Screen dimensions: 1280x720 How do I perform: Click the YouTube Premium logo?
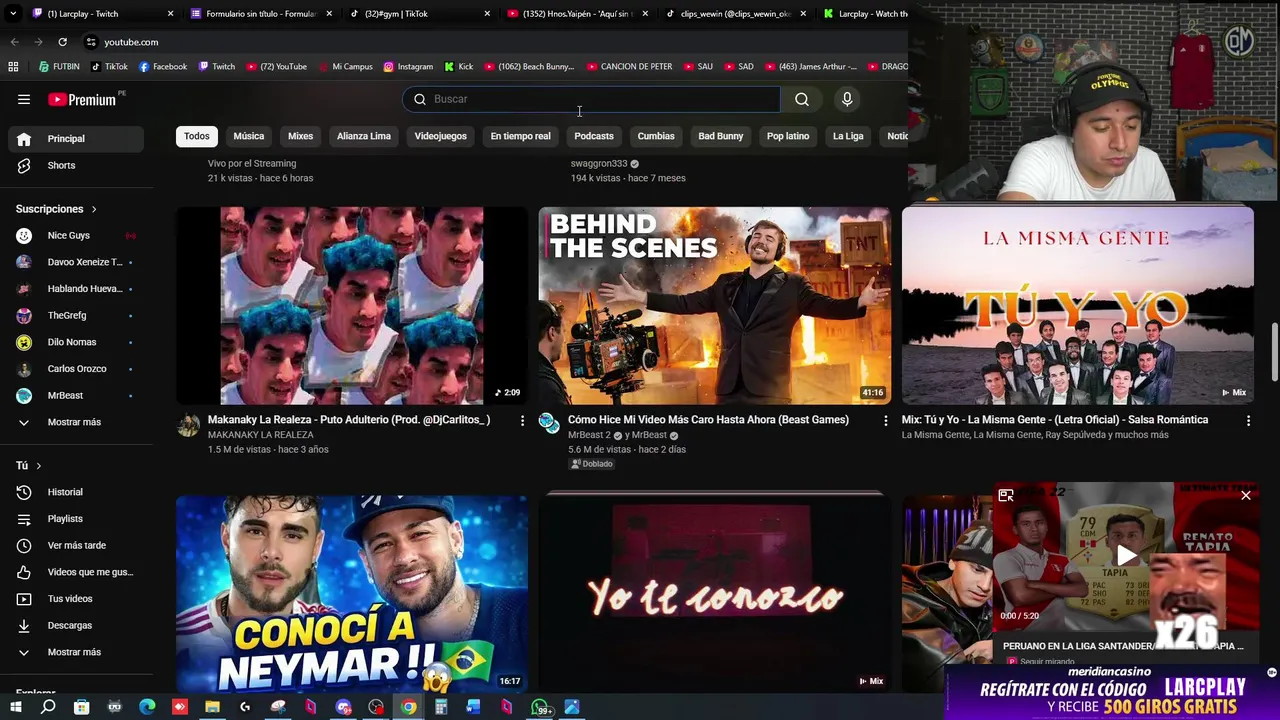[82, 99]
